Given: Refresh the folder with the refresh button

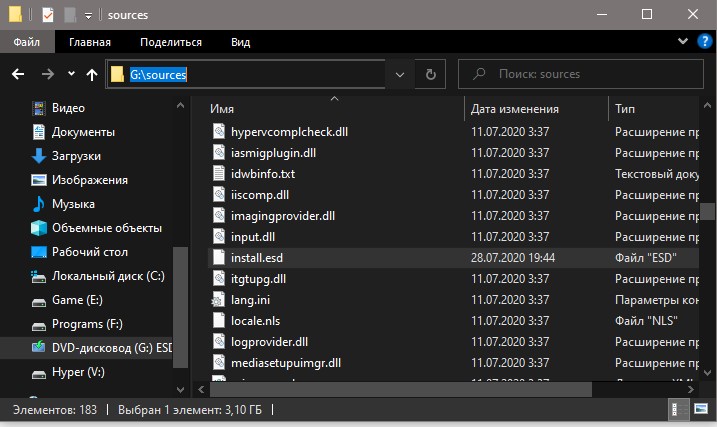Looking at the screenshot, I should 430,75.
